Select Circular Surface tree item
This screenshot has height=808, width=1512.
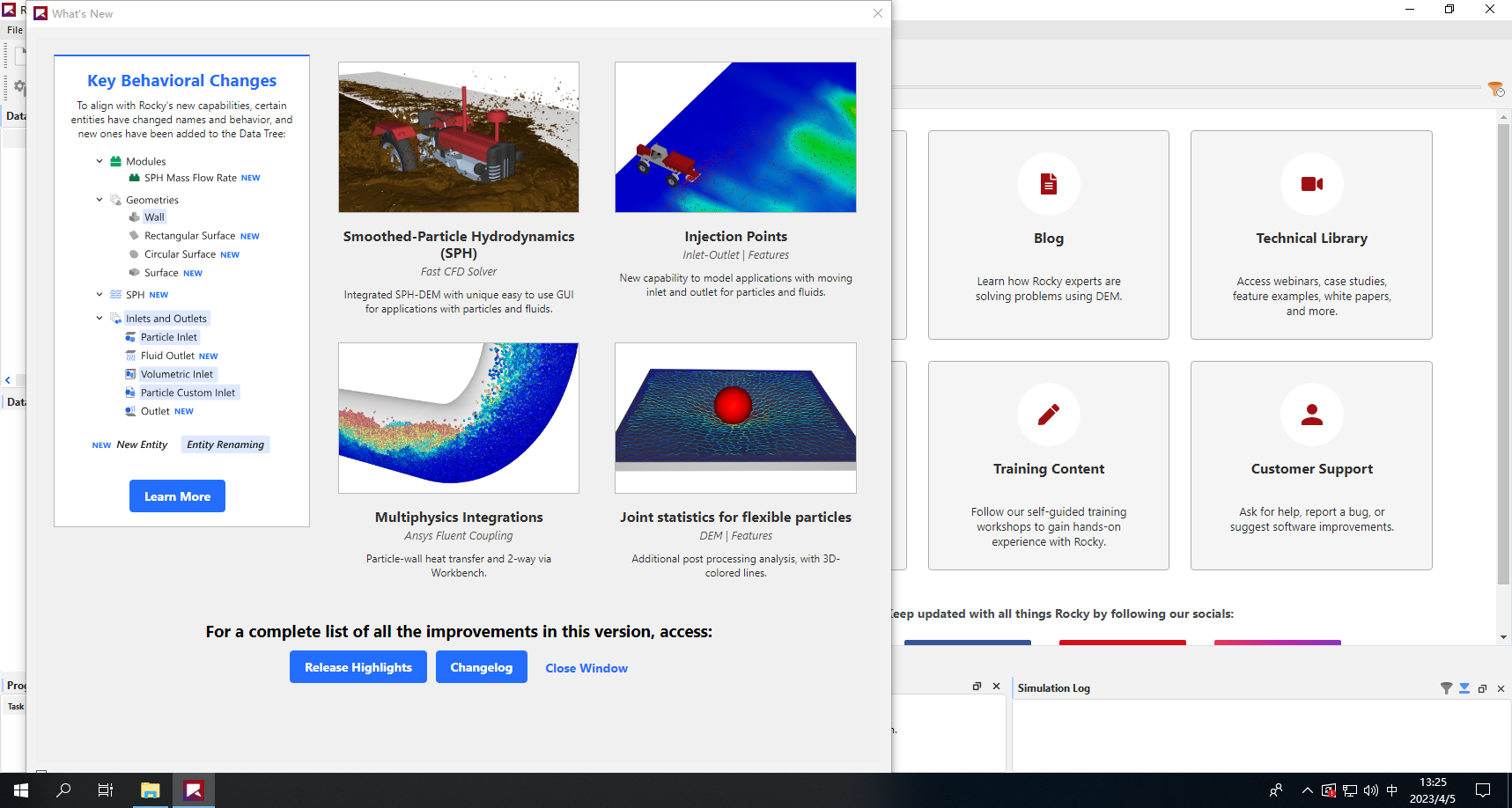[x=180, y=254]
